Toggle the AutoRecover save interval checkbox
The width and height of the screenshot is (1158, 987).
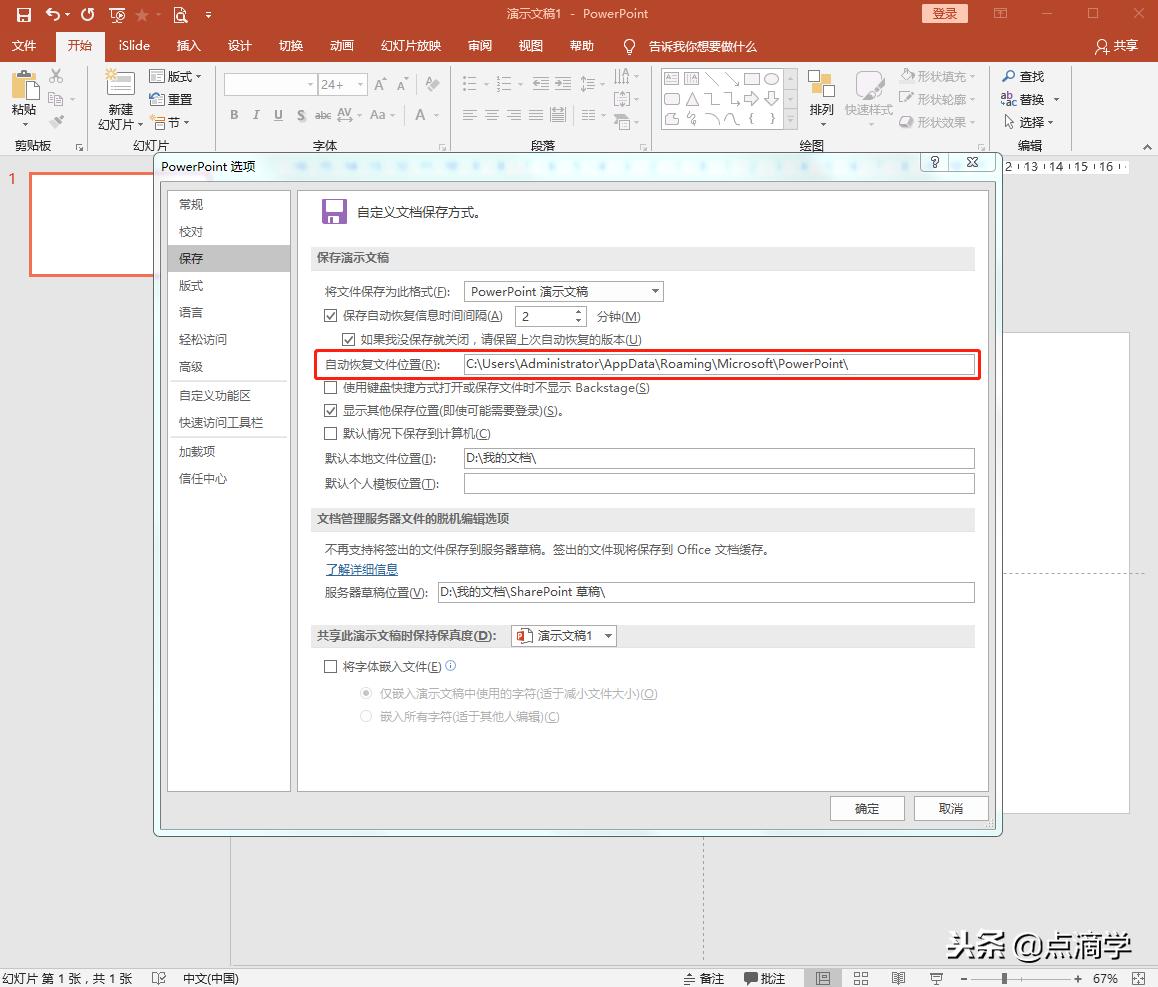[331, 316]
